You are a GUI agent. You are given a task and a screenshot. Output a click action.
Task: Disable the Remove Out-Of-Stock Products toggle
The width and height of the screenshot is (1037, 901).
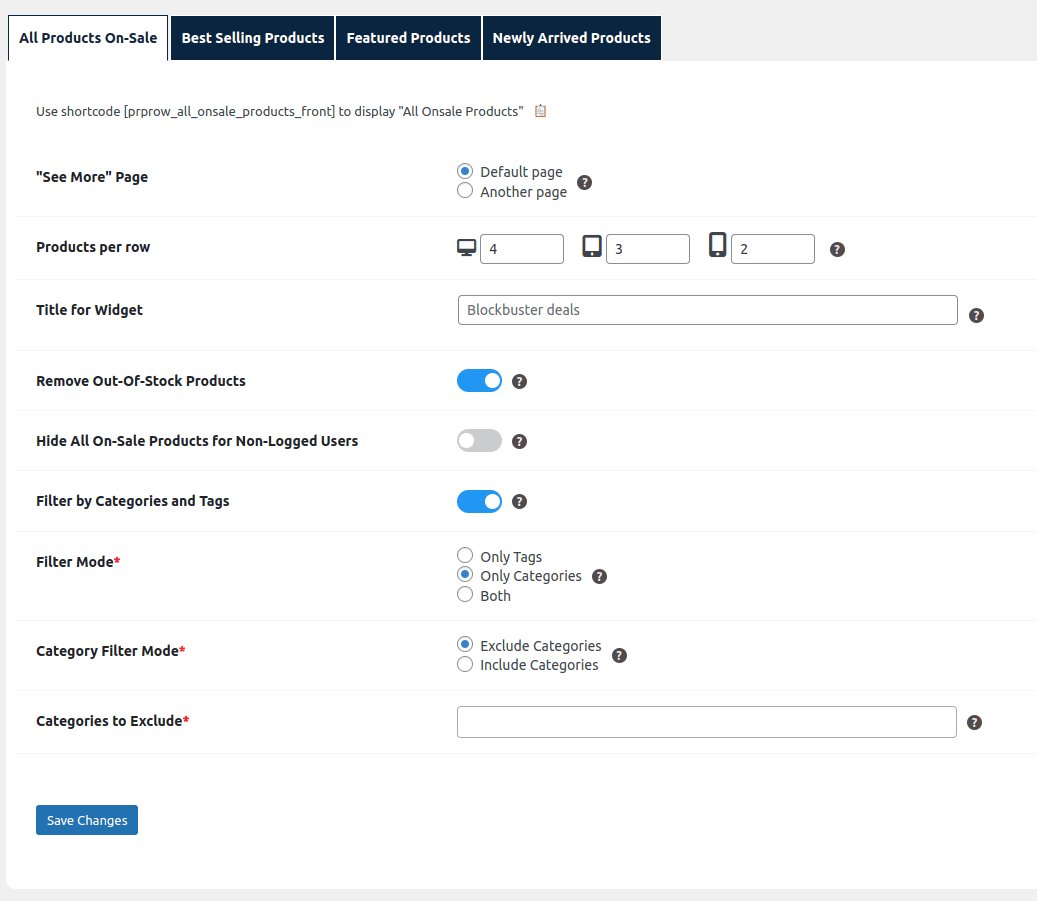(x=479, y=380)
